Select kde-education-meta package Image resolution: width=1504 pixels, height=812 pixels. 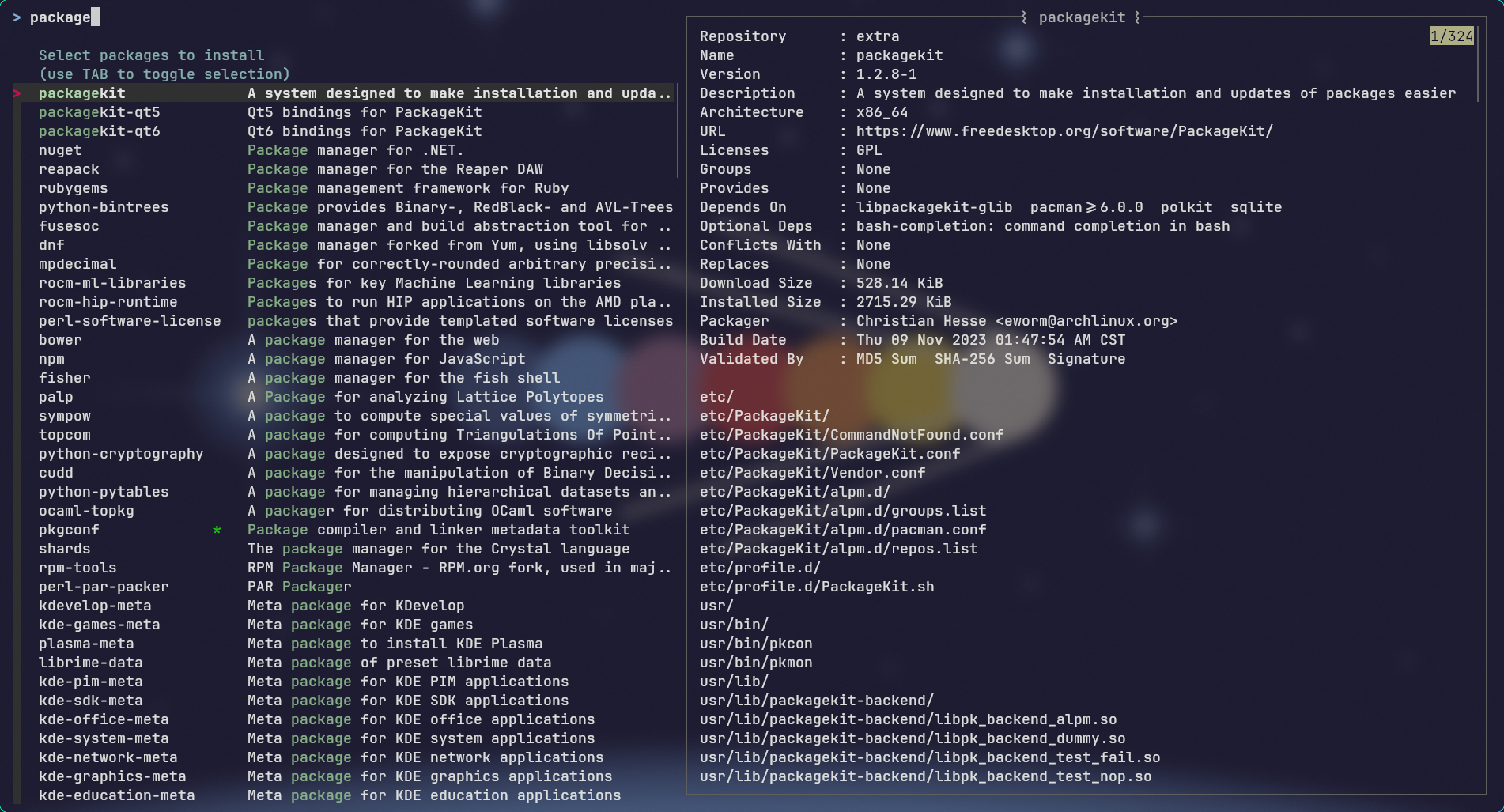click(x=343, y=795)
